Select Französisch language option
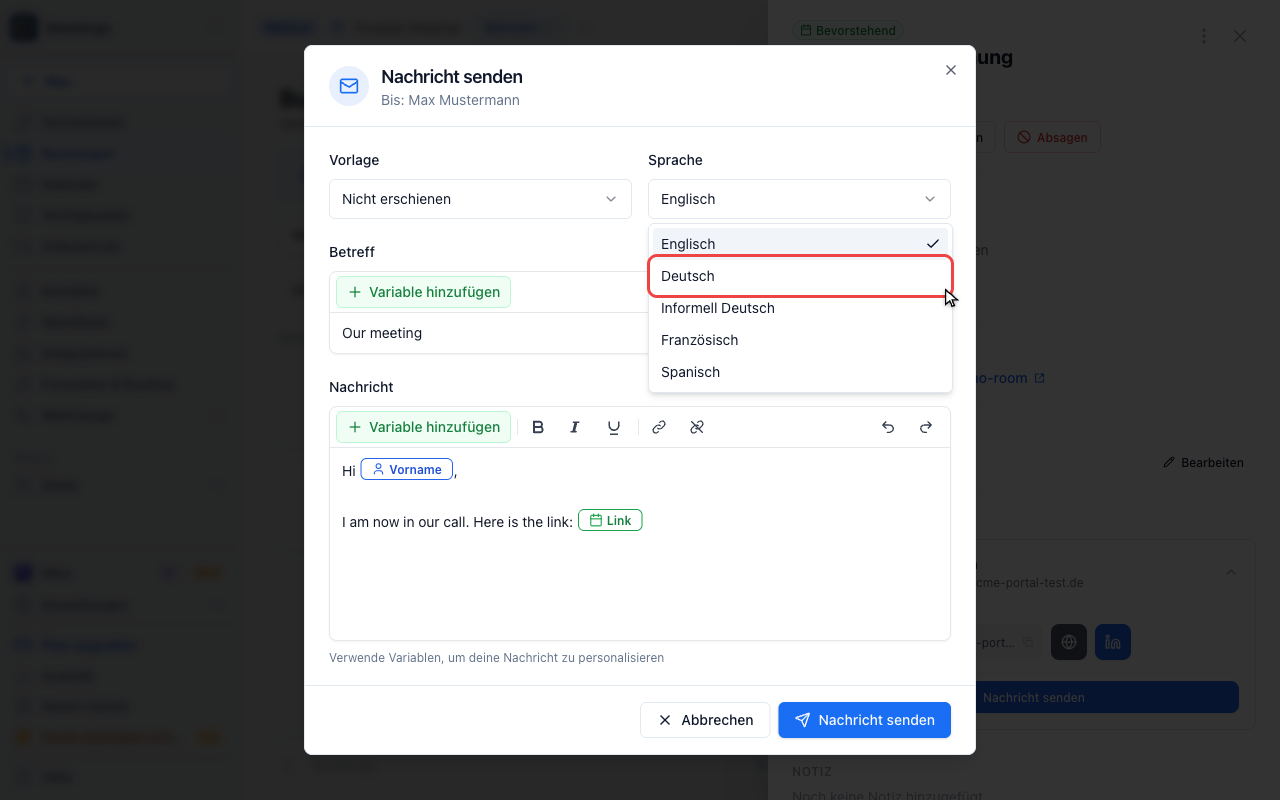 (800, 340)
